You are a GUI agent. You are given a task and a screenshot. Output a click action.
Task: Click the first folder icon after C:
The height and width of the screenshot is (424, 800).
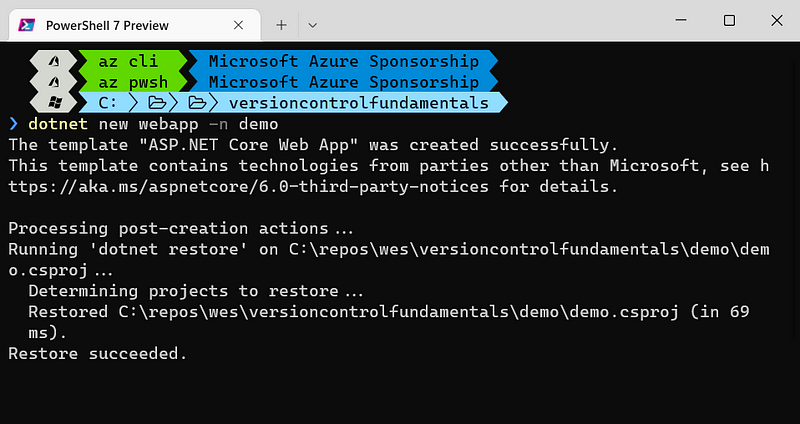click(157, 103)
